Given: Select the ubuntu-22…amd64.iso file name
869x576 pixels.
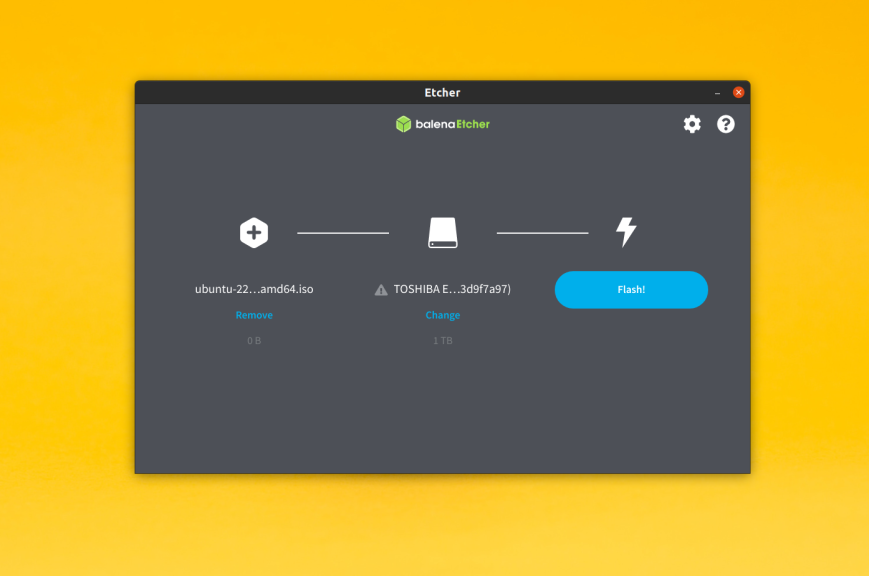Looking at the screenshot, I should (254, 289).
